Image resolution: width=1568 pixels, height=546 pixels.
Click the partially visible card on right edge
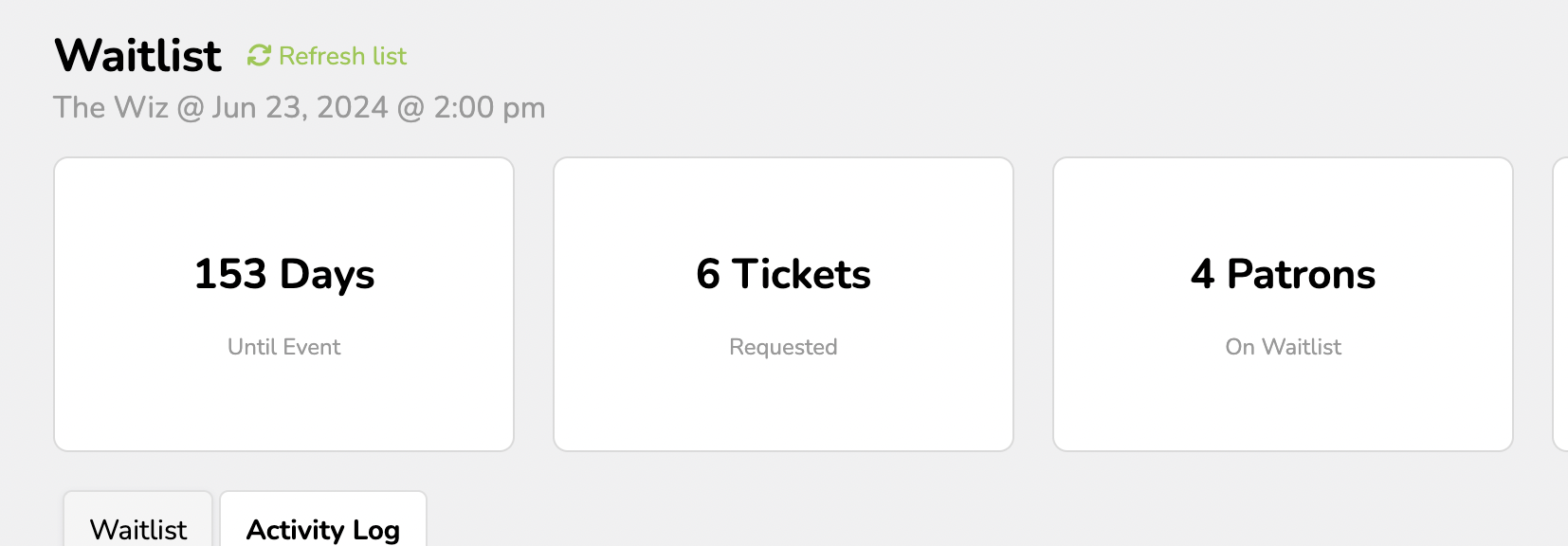click(x=1562, y=303)
